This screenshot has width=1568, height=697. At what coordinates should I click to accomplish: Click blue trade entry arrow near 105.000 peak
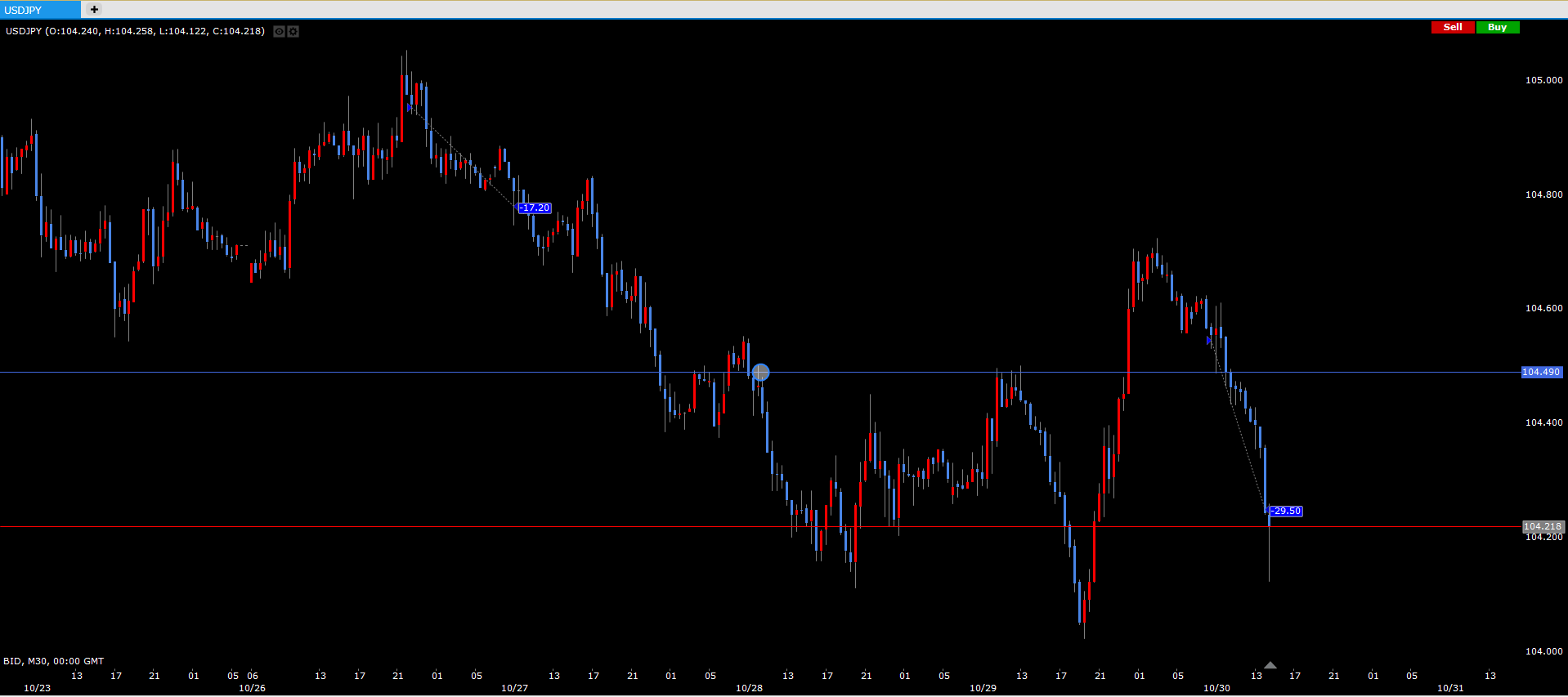click(410, 107)
